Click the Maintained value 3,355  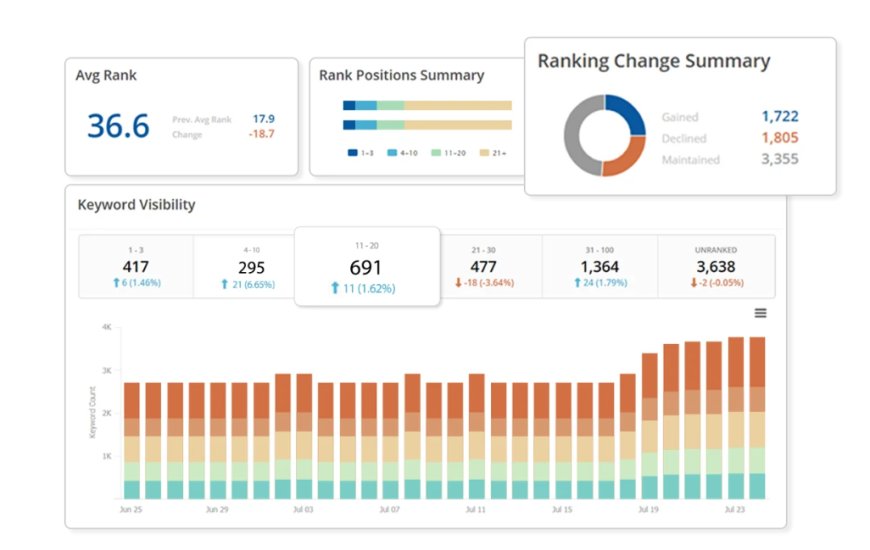click(x=779, y=159)
